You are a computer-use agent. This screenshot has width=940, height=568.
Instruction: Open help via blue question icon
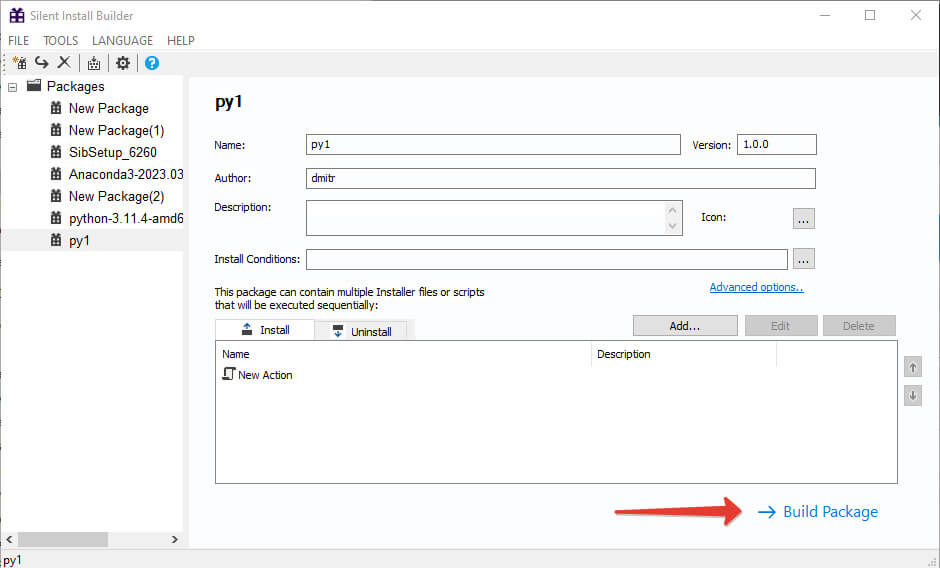(152, 63)
